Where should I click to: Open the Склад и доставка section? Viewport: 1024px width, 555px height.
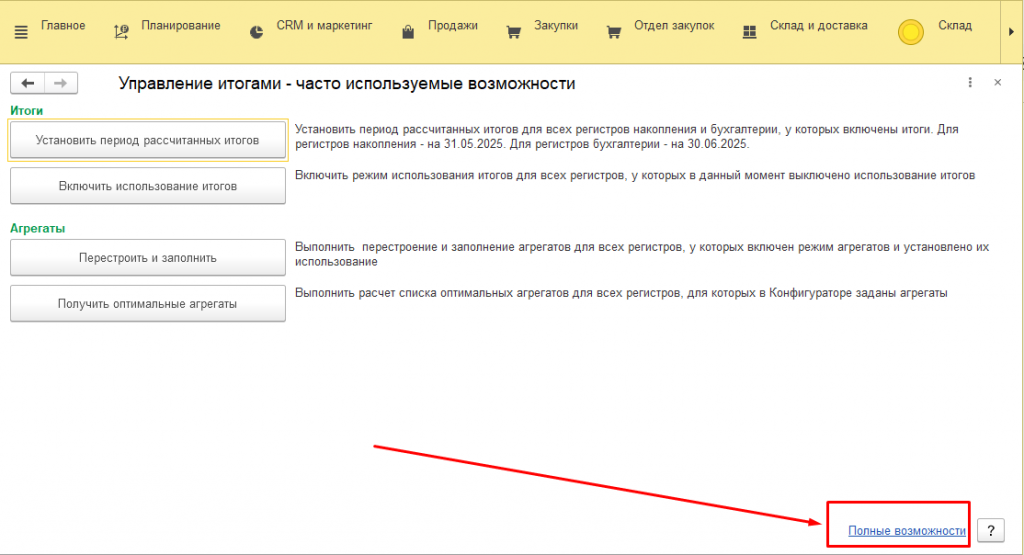click(818, 25)
